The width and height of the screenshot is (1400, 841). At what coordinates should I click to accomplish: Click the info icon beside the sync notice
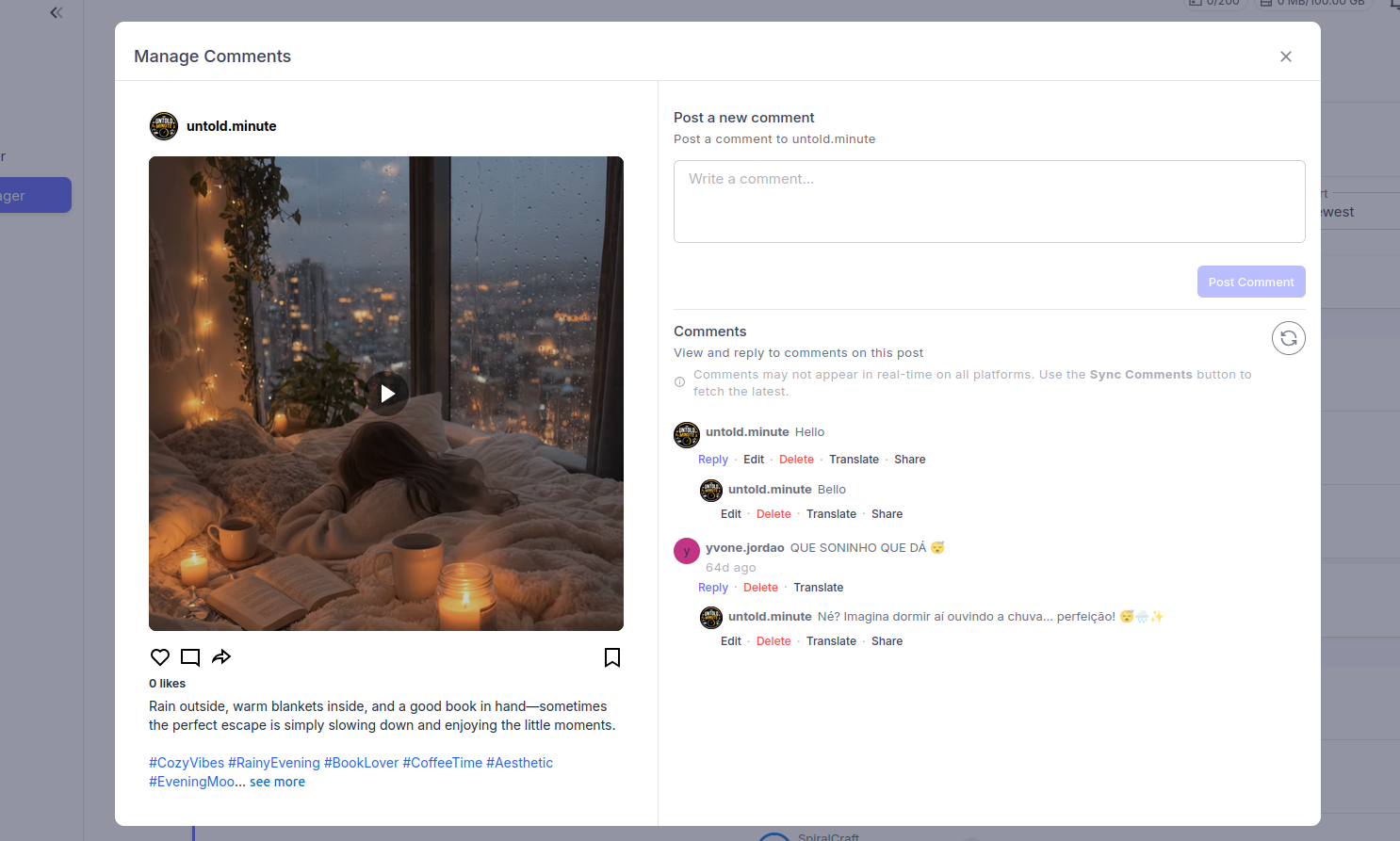[679, 382]
